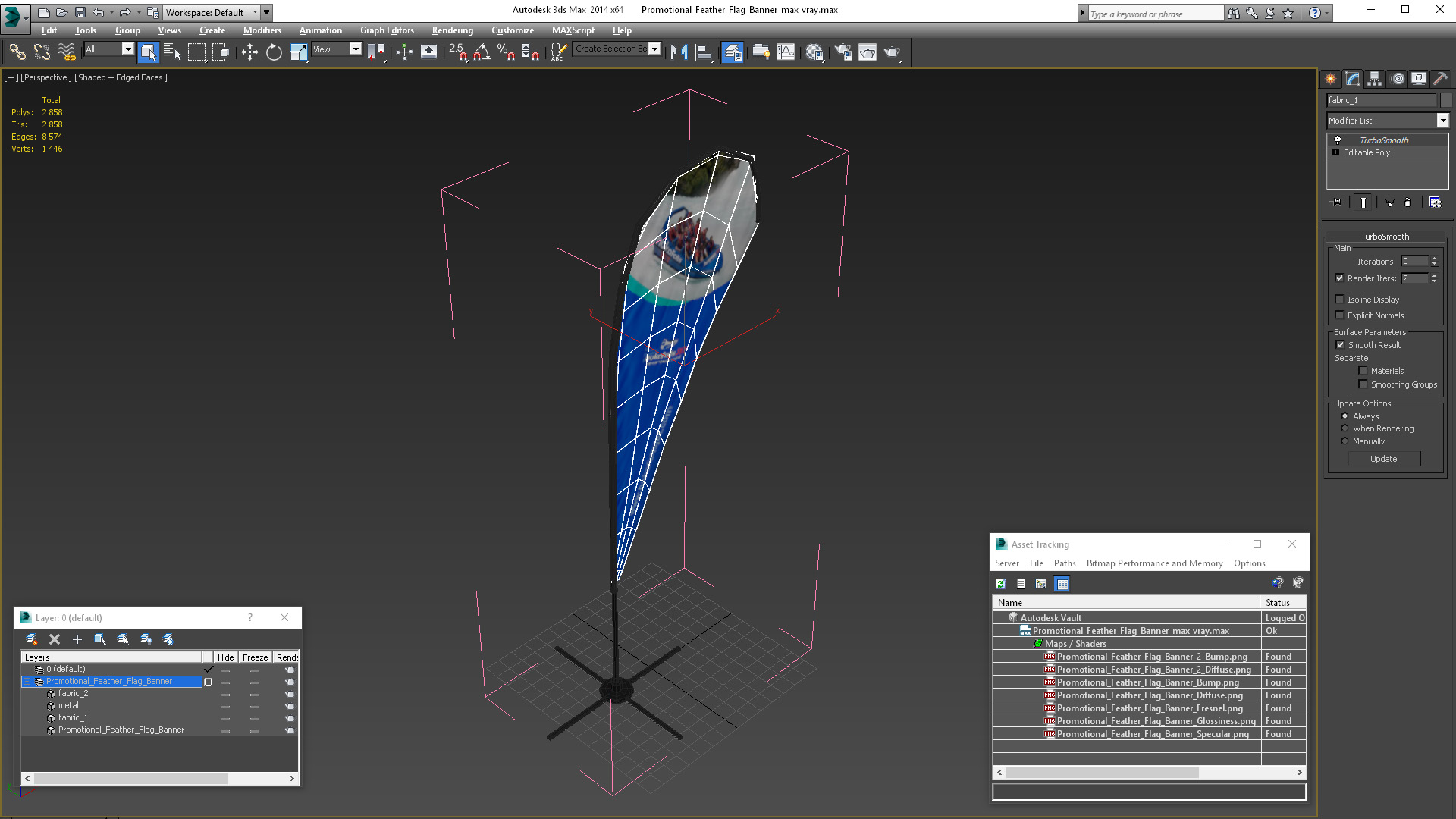Enable Isoline Display checkbox
Viewport: 1456px width, 819px height.
1339,300
